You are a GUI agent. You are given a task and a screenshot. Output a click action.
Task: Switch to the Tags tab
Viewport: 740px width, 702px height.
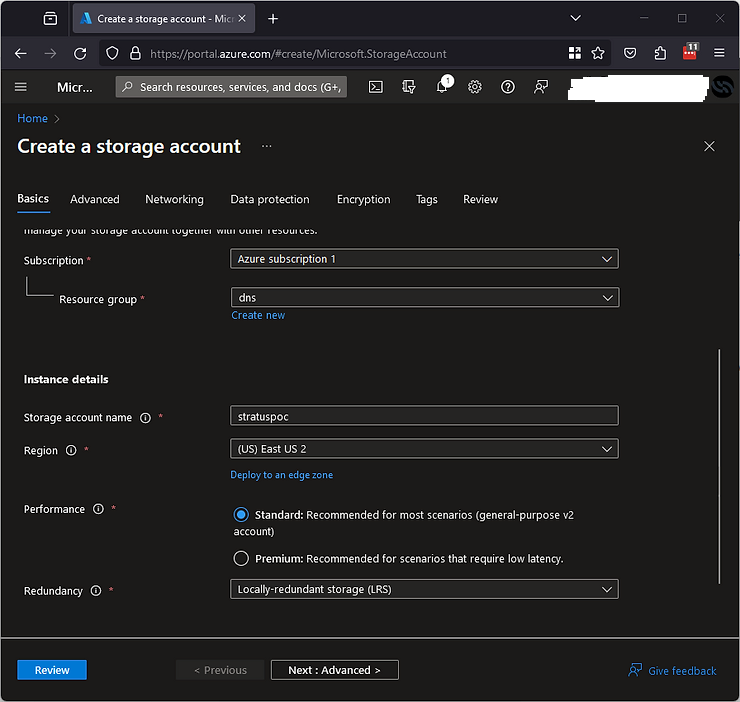(427, 199)
